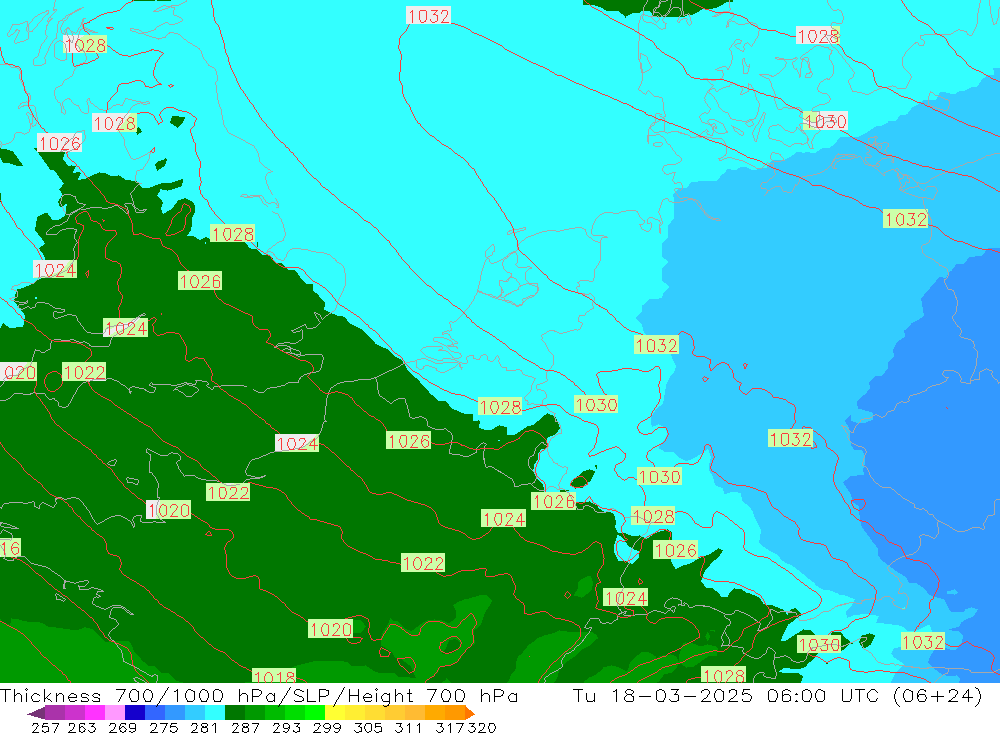Select the magenta legend color swatch
Screen dimensions: 1000x733
coord(94,713)
